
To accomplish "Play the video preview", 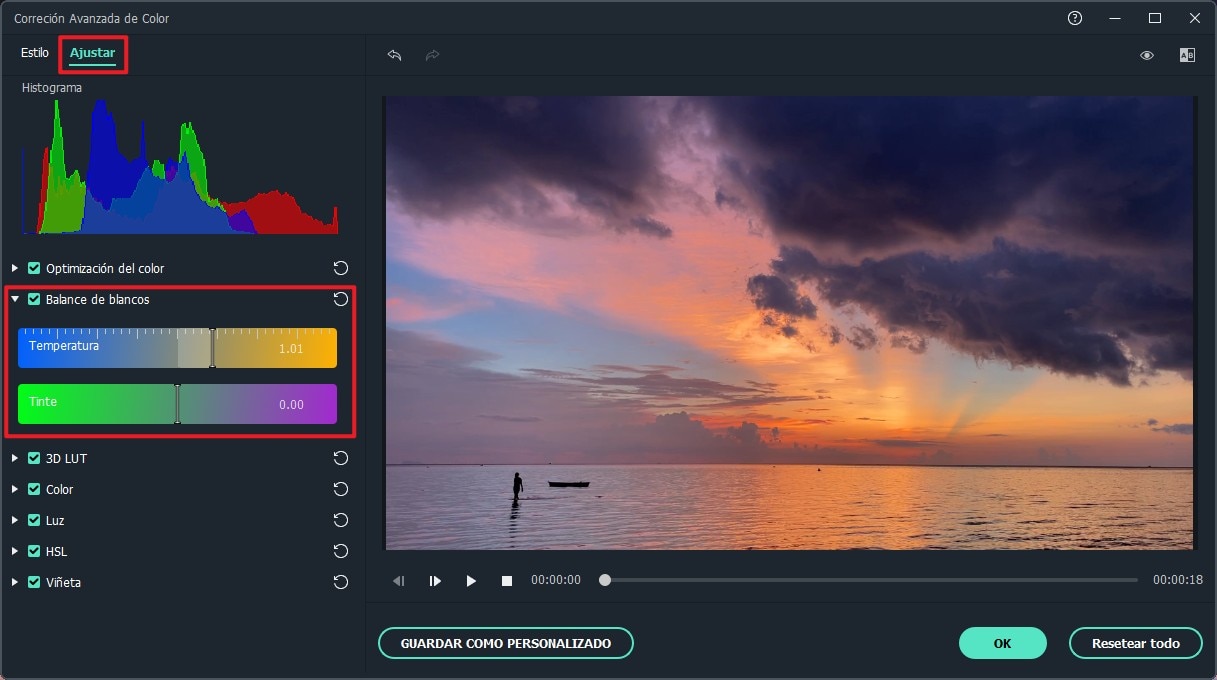I will (x=471, y=580).
